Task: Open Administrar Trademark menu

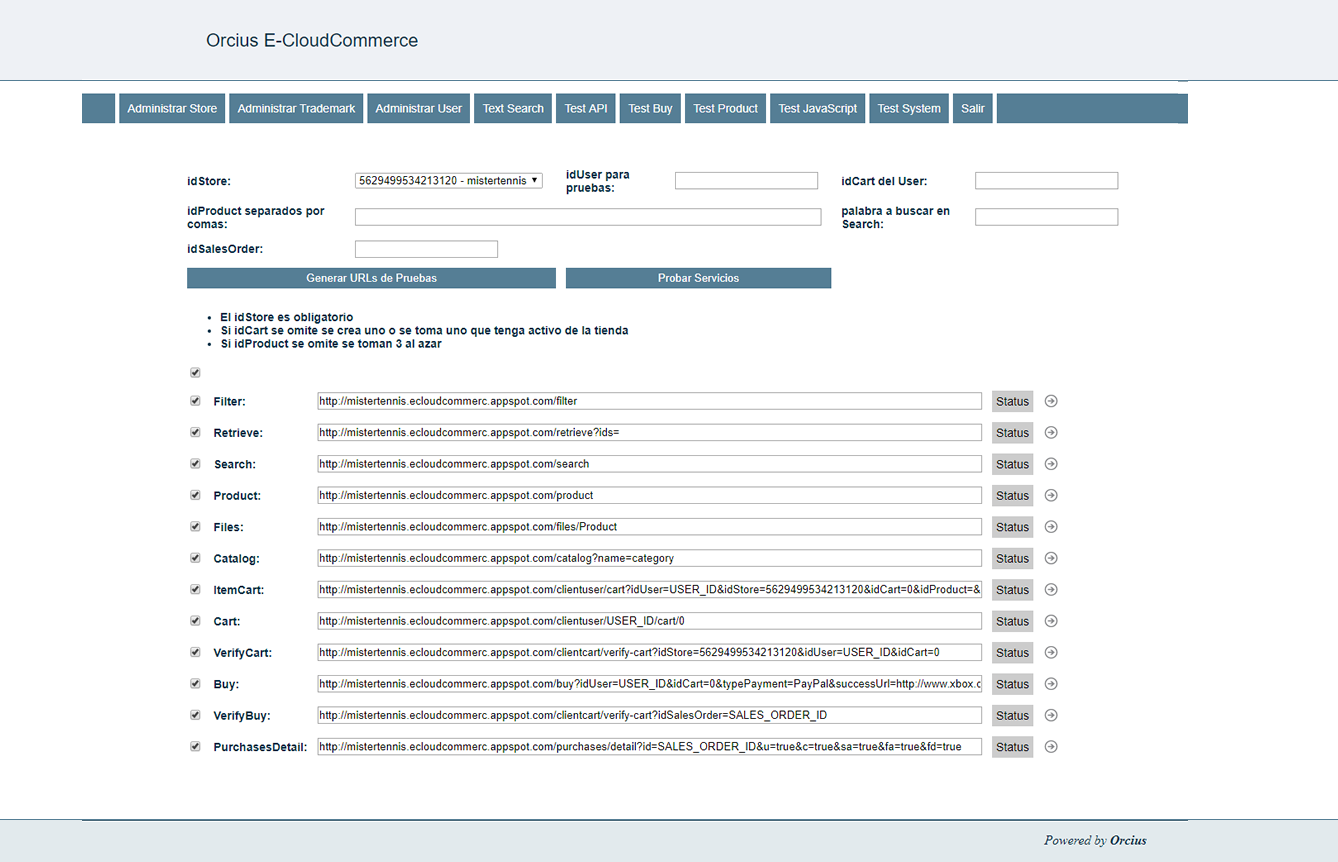Action: 296,108
